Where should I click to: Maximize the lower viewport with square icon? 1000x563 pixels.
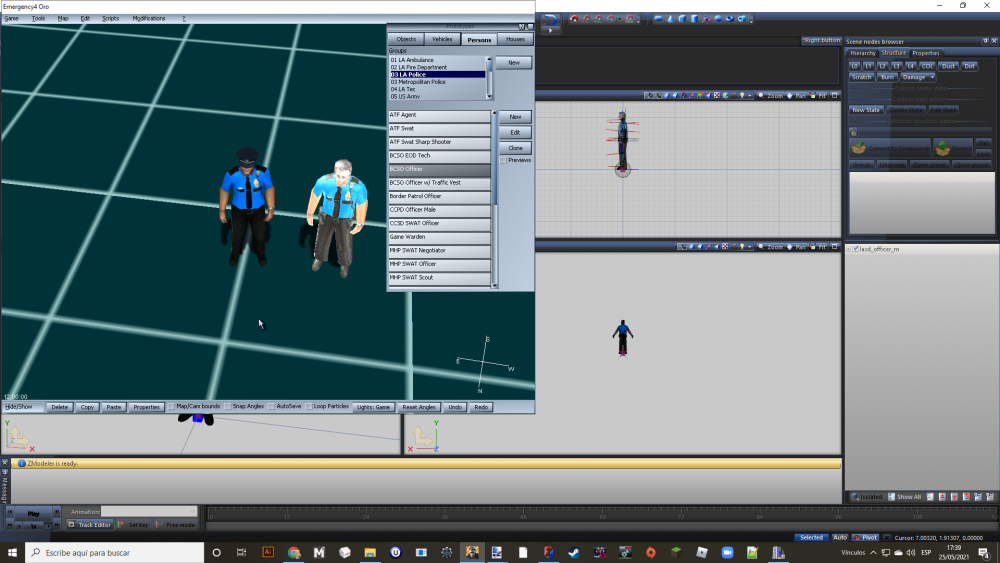[835, 247]
